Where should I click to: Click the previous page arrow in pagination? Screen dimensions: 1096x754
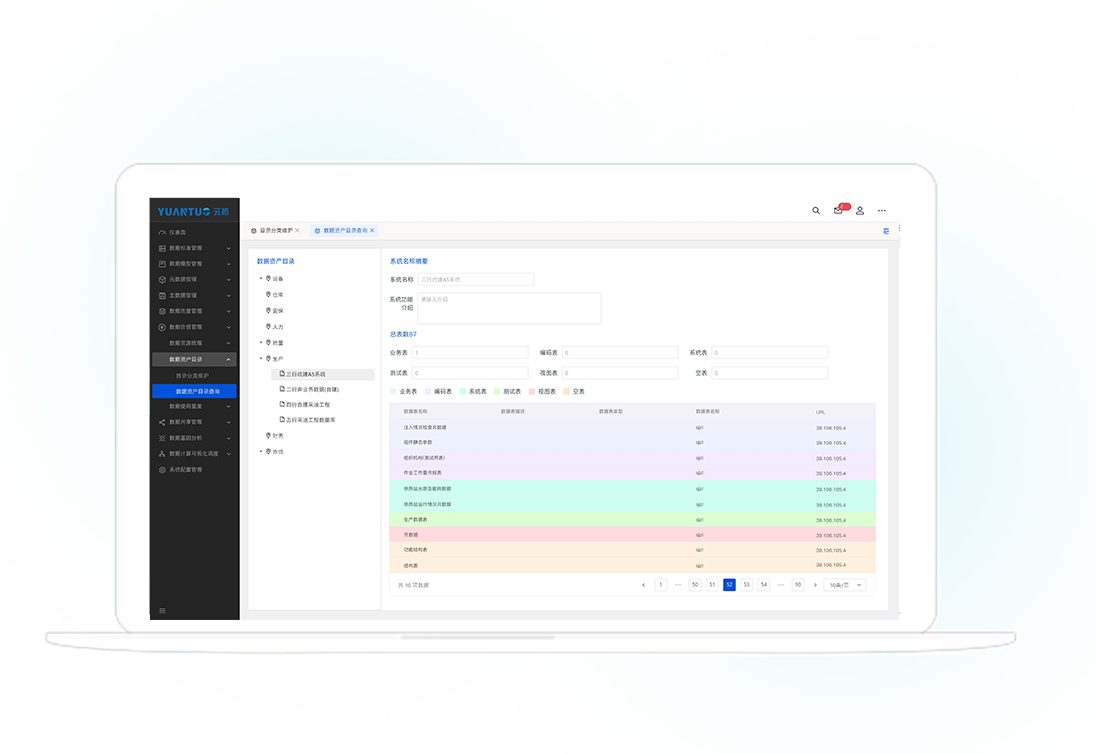point(644,585)
